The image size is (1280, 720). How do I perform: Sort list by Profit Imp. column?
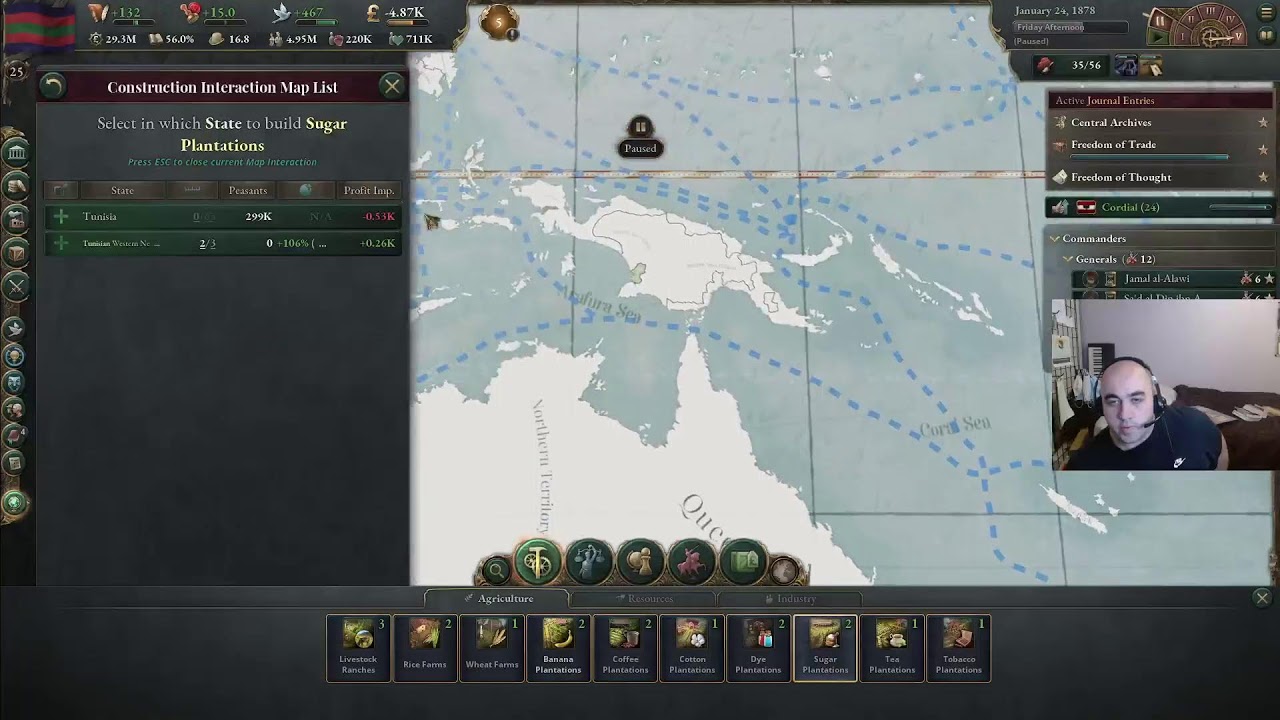pyautogui.click(x=369, y=190)
